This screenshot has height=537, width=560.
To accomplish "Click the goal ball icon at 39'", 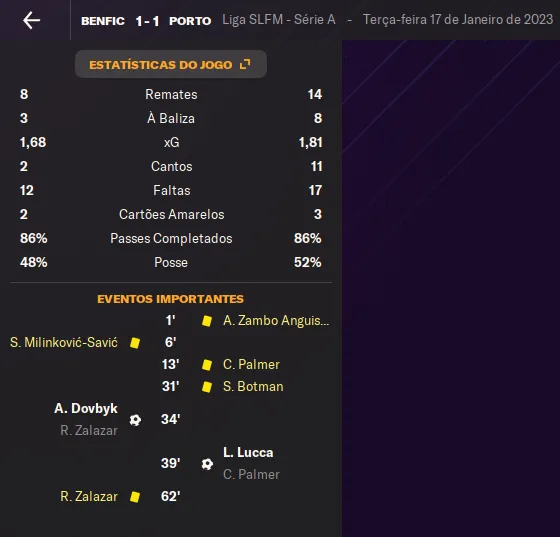I will (x=207, y=464).
